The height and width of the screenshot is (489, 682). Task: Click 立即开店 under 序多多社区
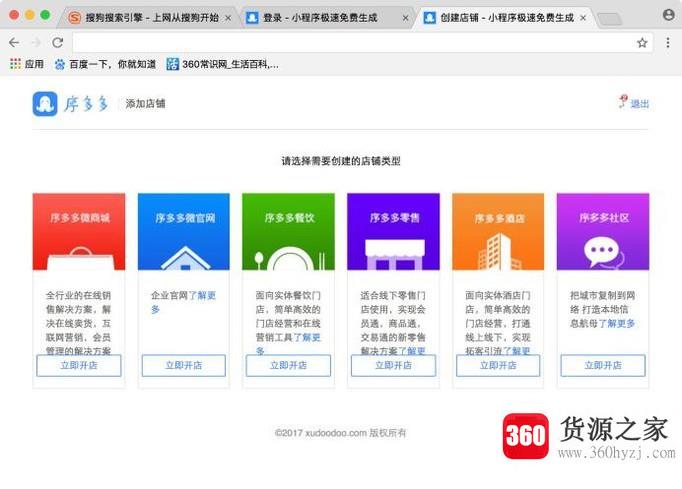tap(603, 365)
